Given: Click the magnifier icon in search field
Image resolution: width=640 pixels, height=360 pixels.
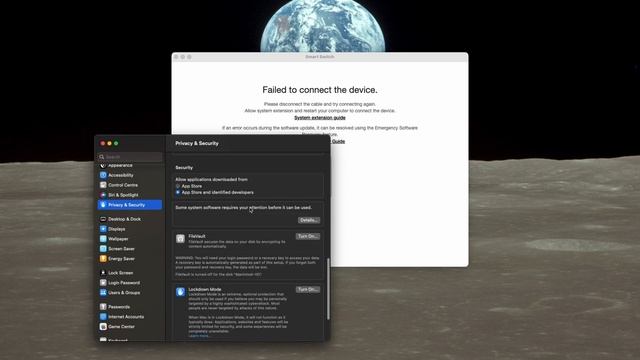Looking at the screenshot, I should tap(102, 157).
